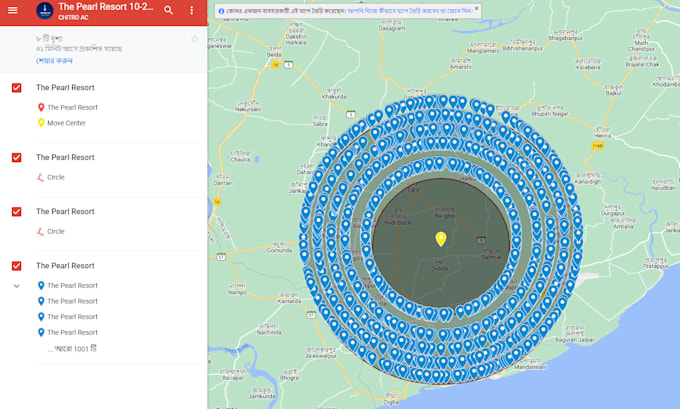
Task: Uncheck the first The Pearl Resort layer
Action: (x=16, y=88)
